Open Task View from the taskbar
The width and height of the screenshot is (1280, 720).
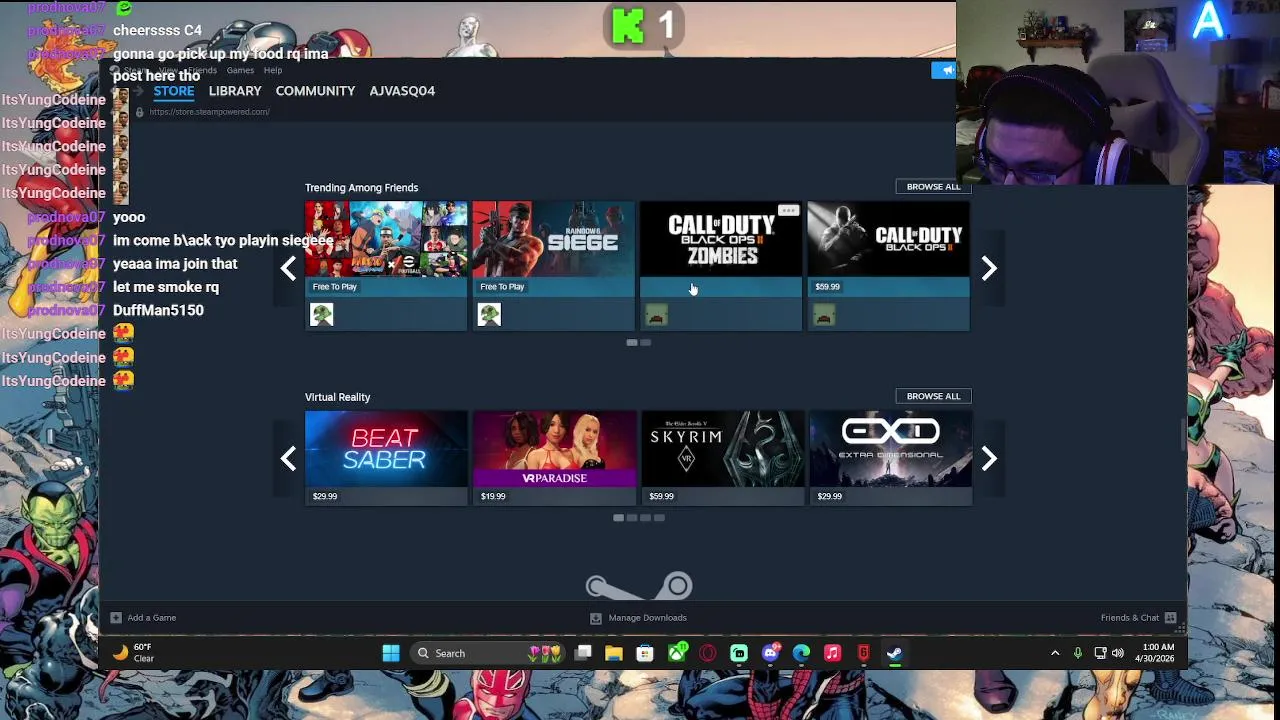pyautogui.click(x=583, y=653)
